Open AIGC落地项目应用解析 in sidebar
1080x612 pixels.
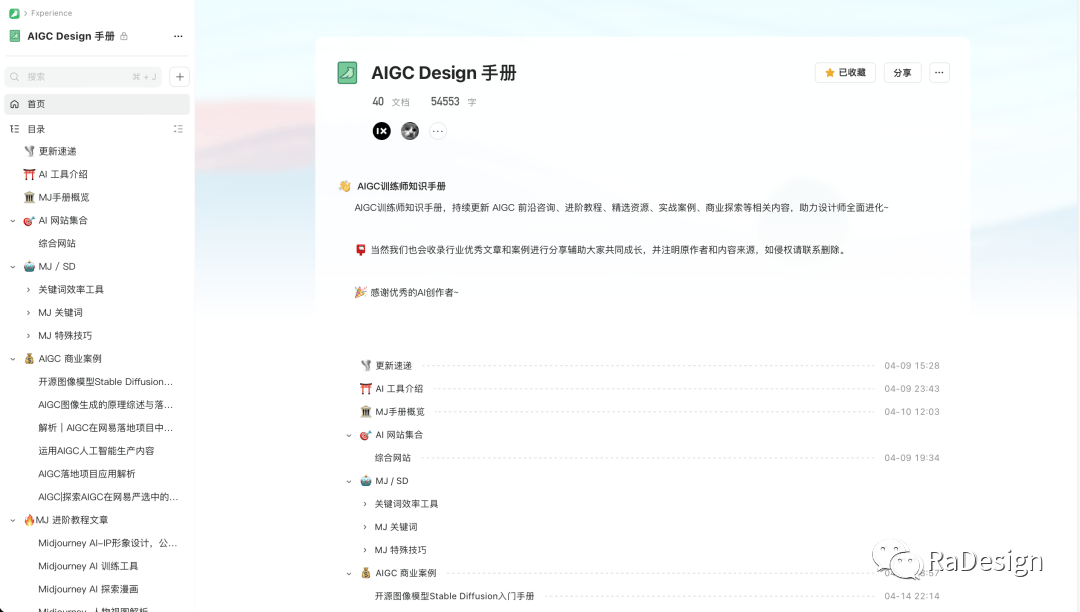click(87, 474)
